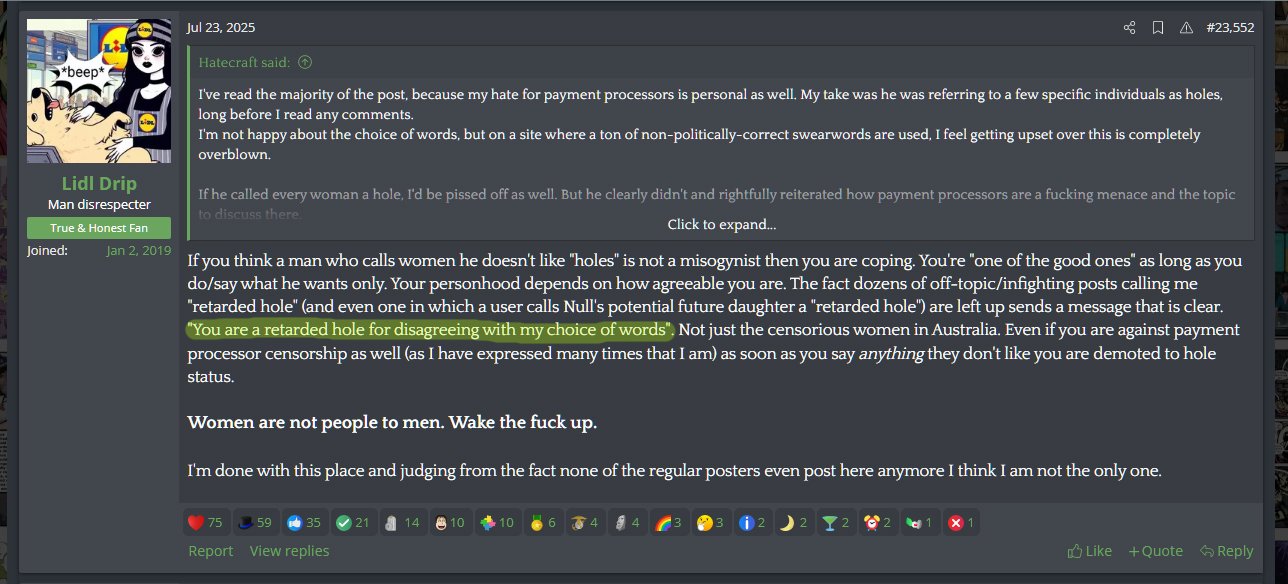Image resolution: width=1288 pixels, height=584 pixels.
Task: Click the blue thumbs up reaction with 35
Action: point(303,522)
